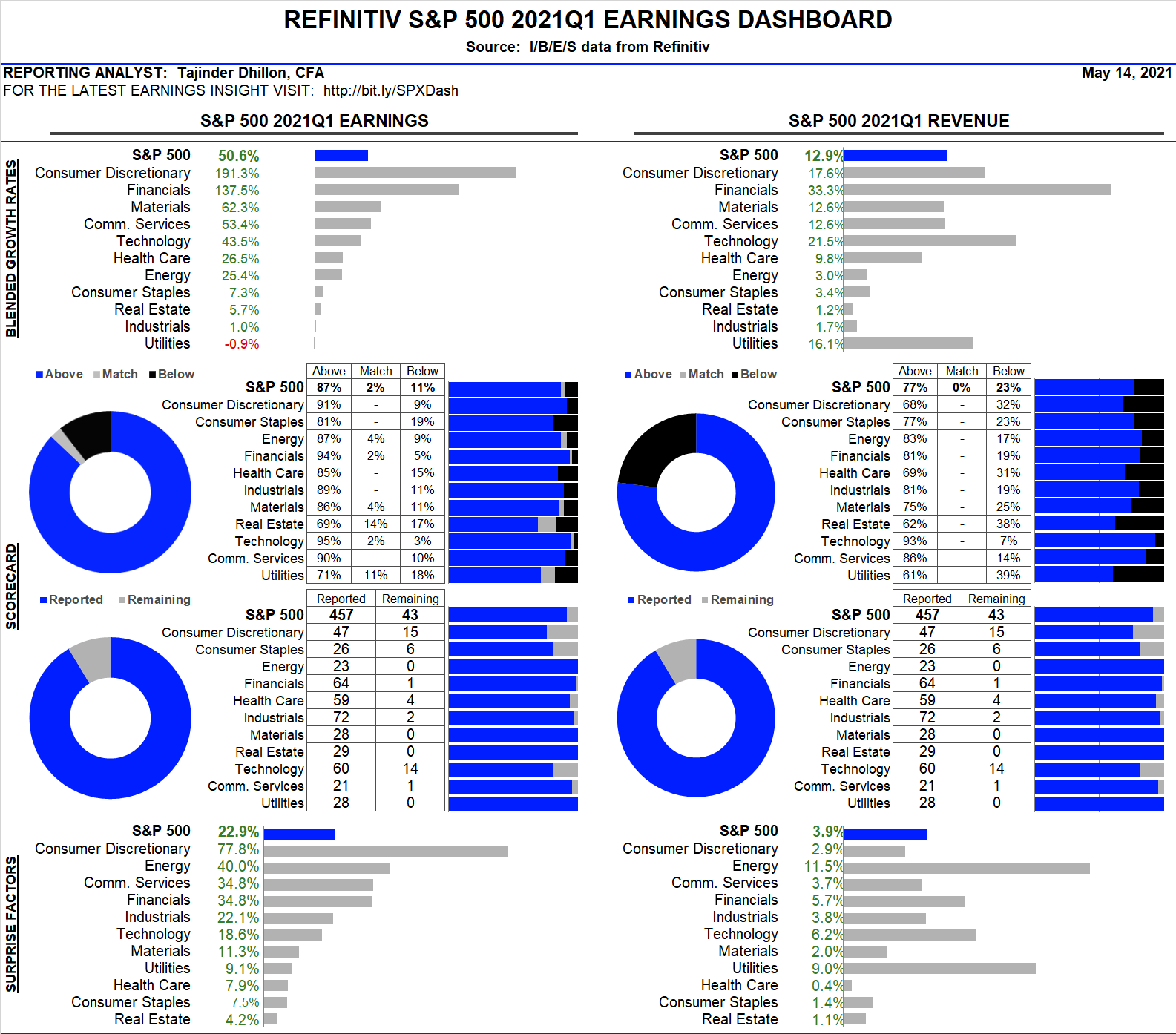Image resolution: width=1176 pixels, height=1034 pixels.
Task: Click the Health Care stacked bar in earnings scorecard
Action: tap(513, 473)
